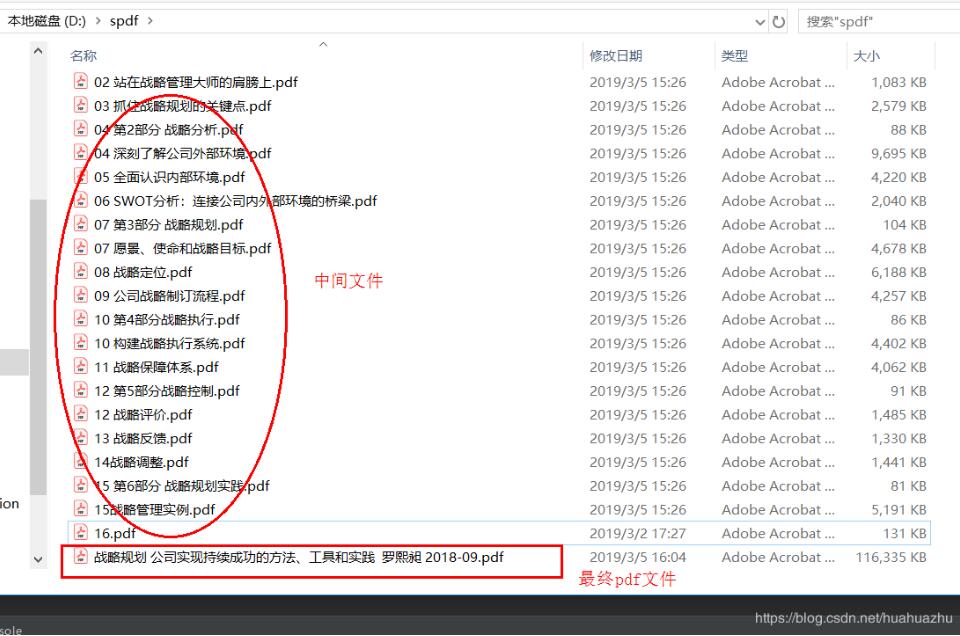Screen dimensions: 960x636
Task: Click the PDF icon next to 12 战略评价.pdf
Action: click(x=81, y=414)
